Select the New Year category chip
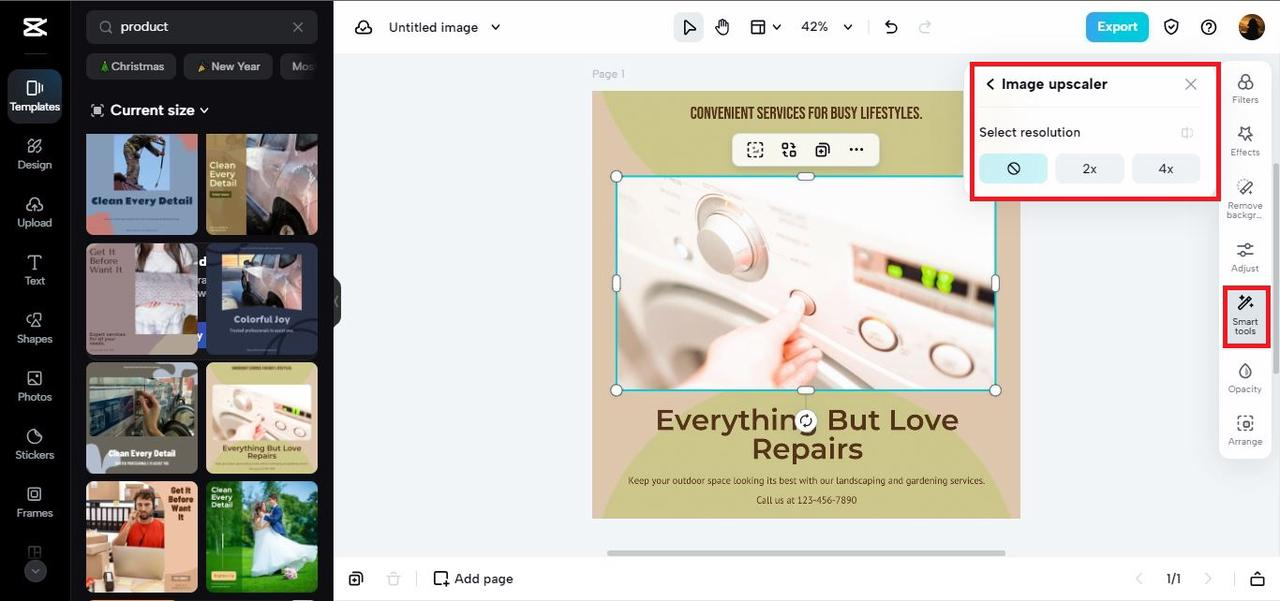This screenshot has height=601, width=1280. point(229,67)
